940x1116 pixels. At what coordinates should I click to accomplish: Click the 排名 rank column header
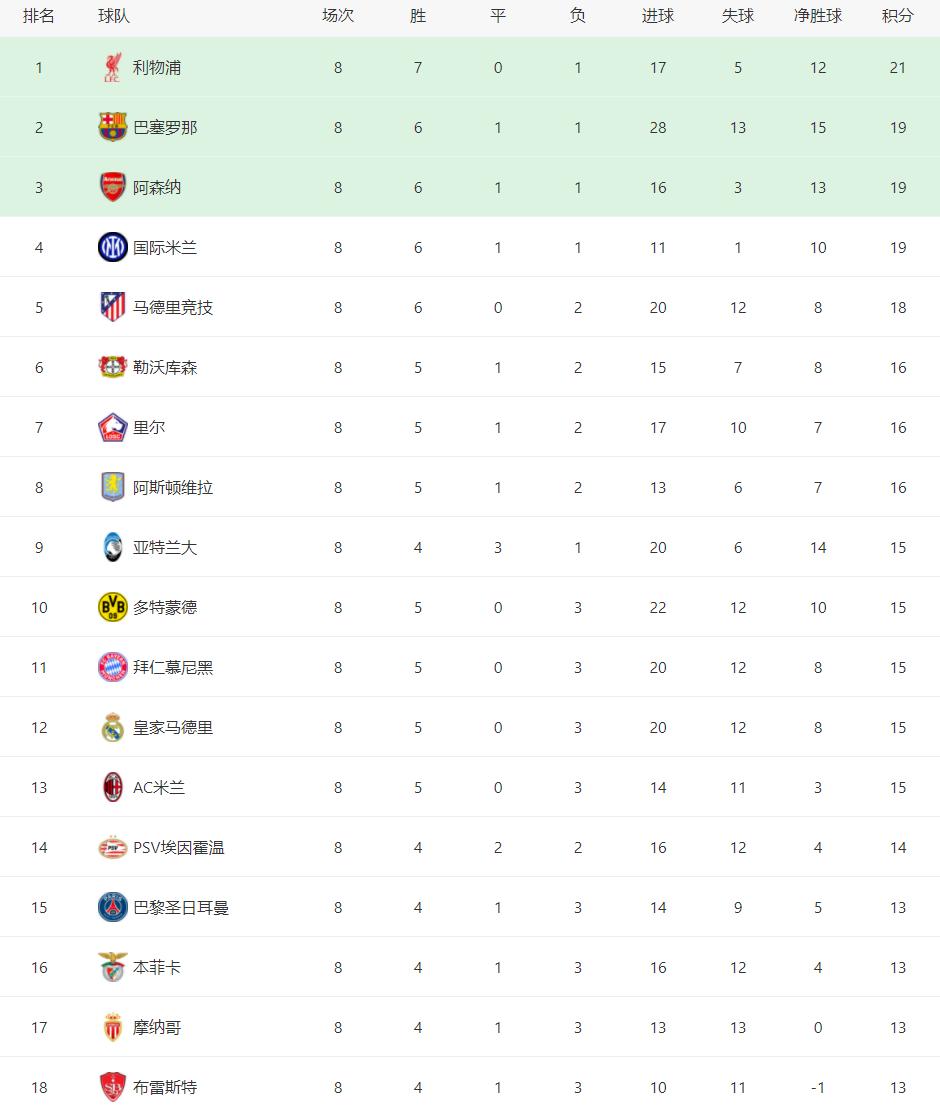click(x=39, y=17)
